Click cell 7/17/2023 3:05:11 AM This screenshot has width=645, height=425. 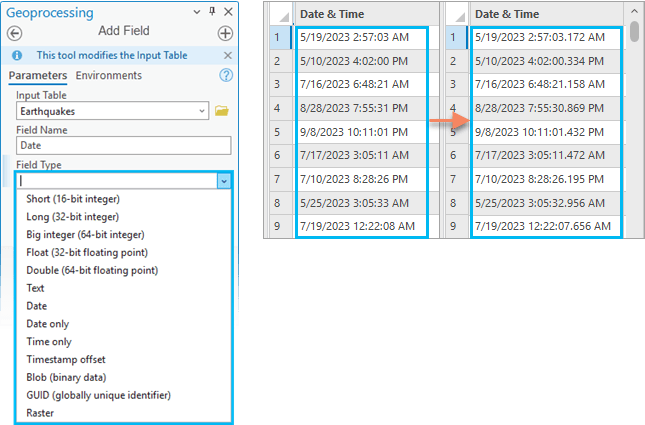[362, 155]
